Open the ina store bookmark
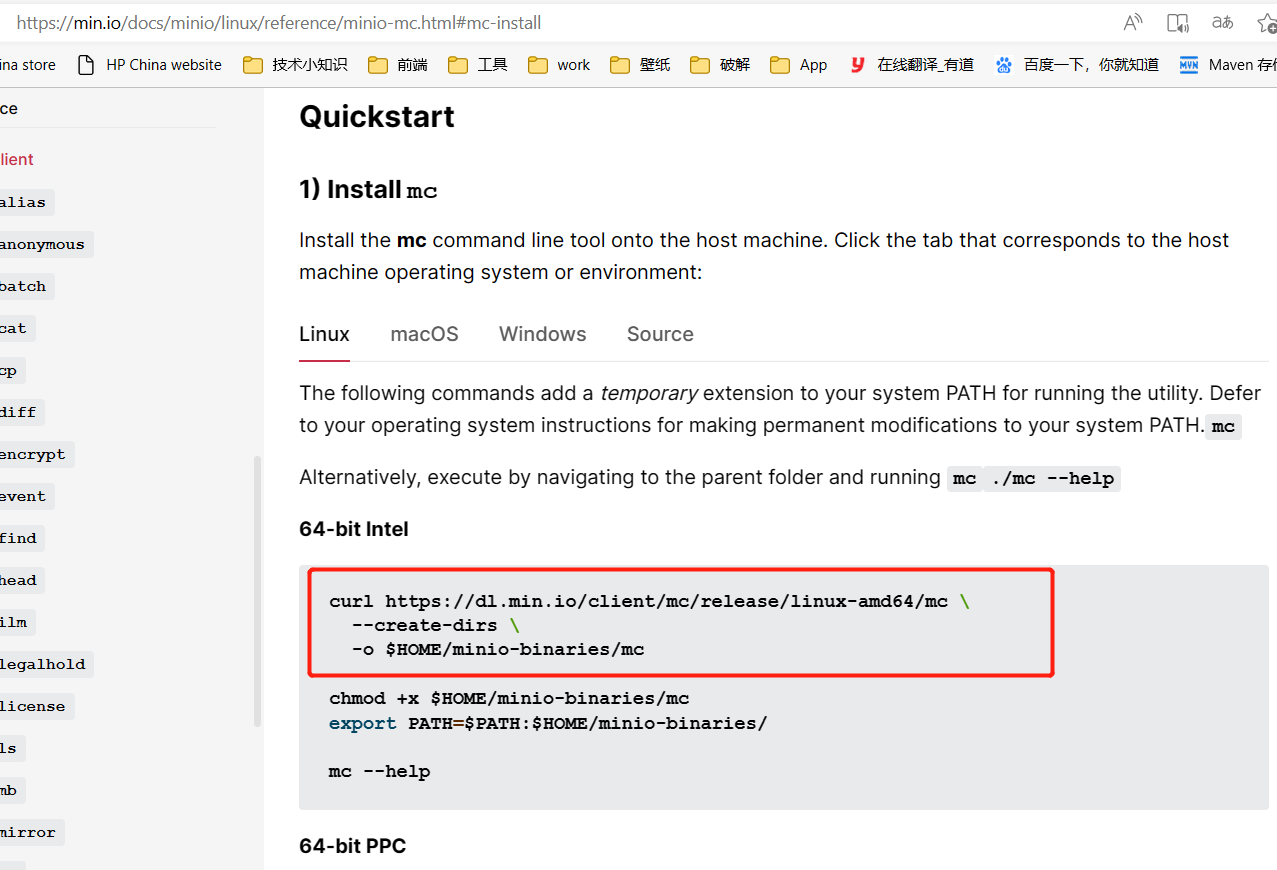 pos(29,64)
